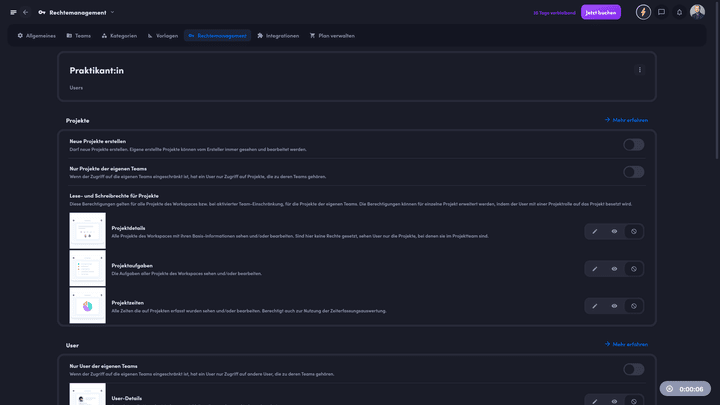The height and width of the screenshot is (405, 720).
Task: Switch to the Integrationen tab
Action: tap(278, 35)
